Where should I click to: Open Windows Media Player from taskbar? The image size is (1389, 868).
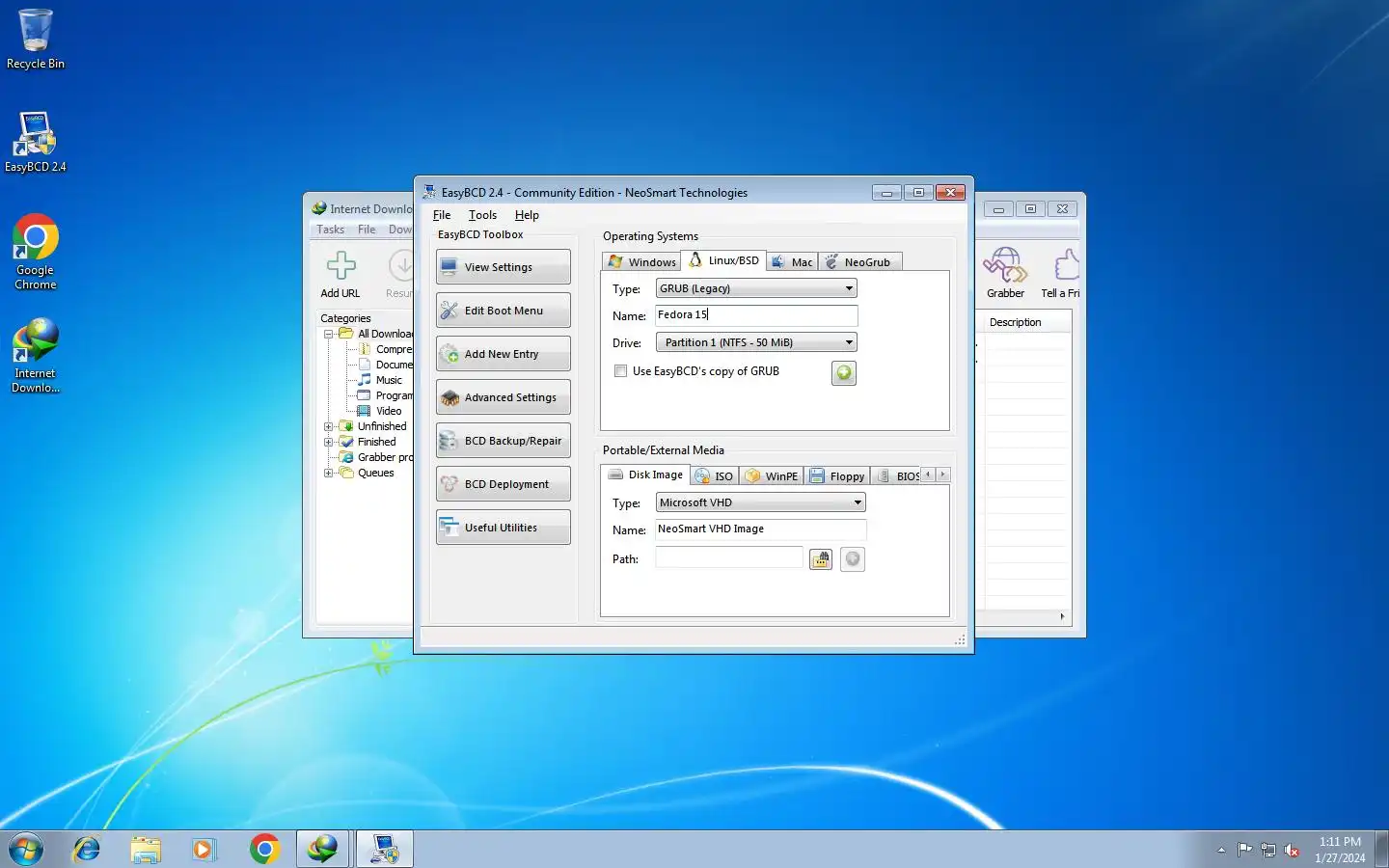(x=204, y=849)
